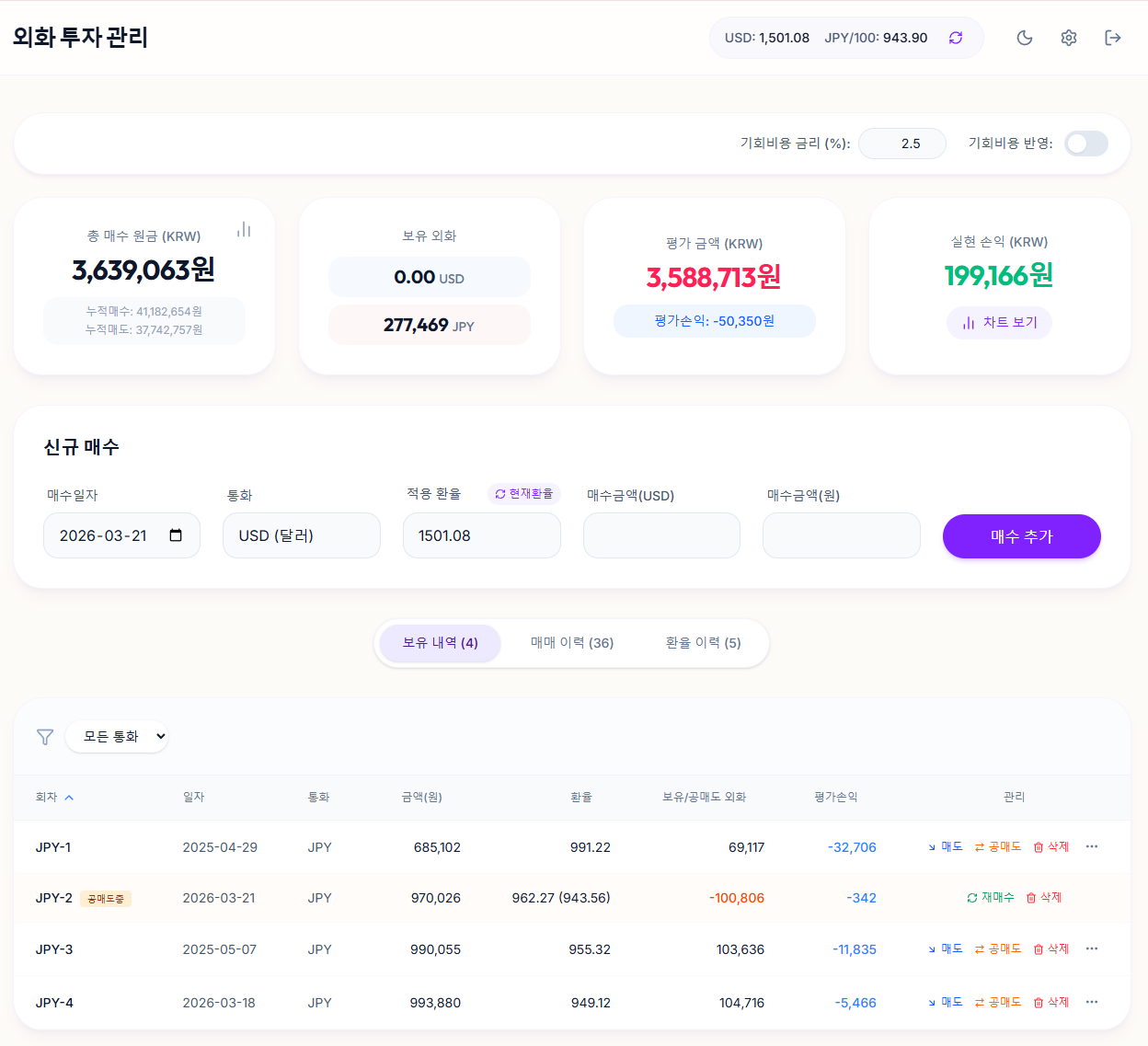Image resolution: width=1148 pixels, height=1046 pixels.
Task: Click the 993,880 amount cell
Action: tap(435, 1003)
